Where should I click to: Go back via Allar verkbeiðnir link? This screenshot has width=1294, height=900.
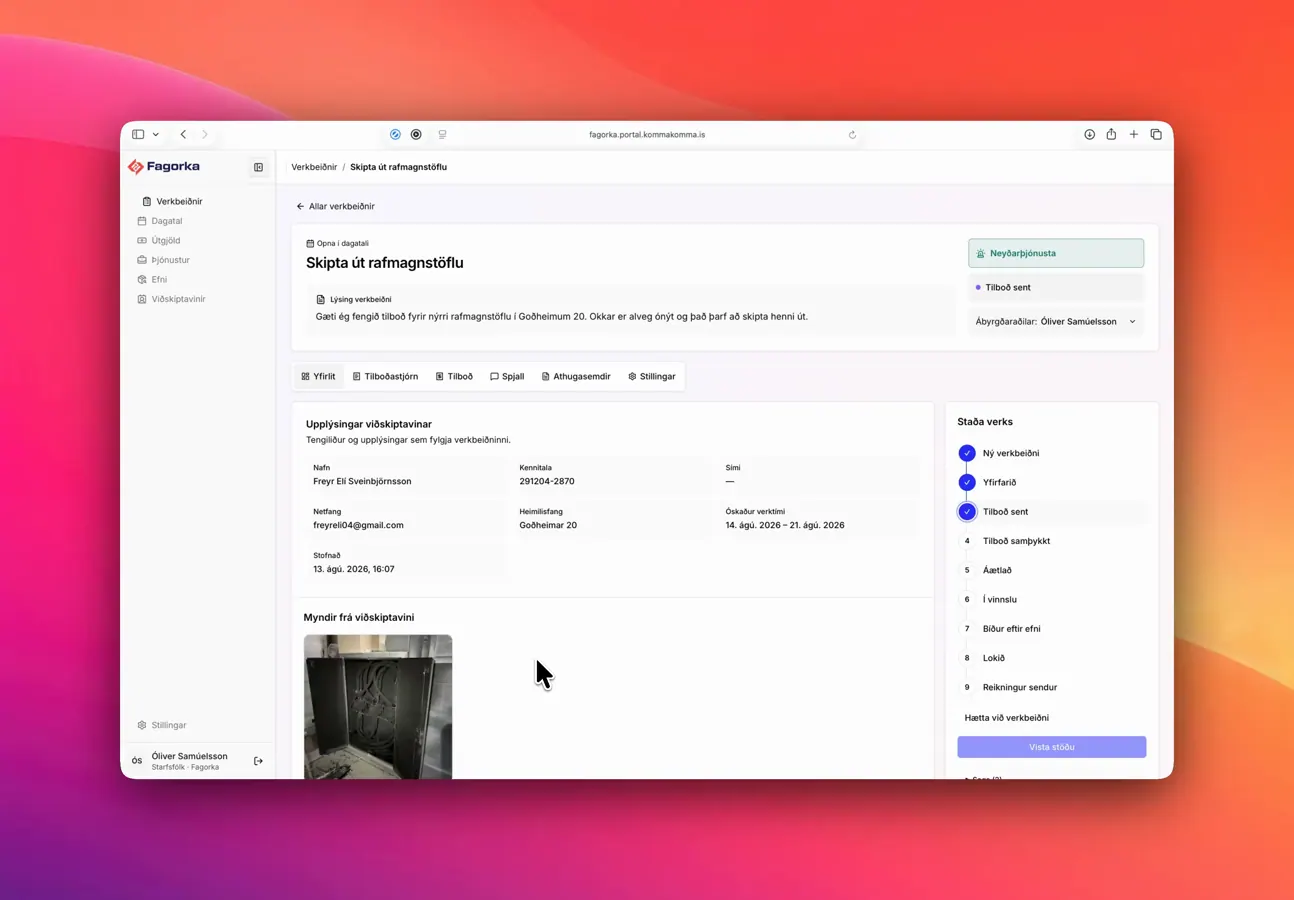pyautogui.click(x=335, y=206)
